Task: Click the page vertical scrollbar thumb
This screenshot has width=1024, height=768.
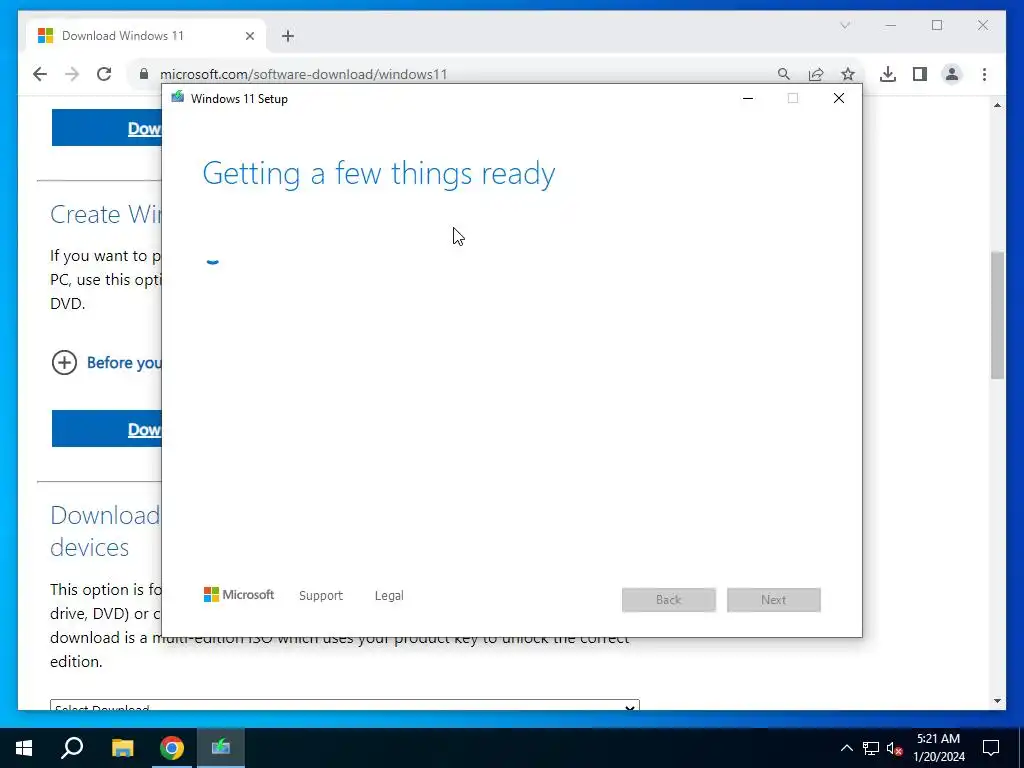Action: tap(997, 315)
